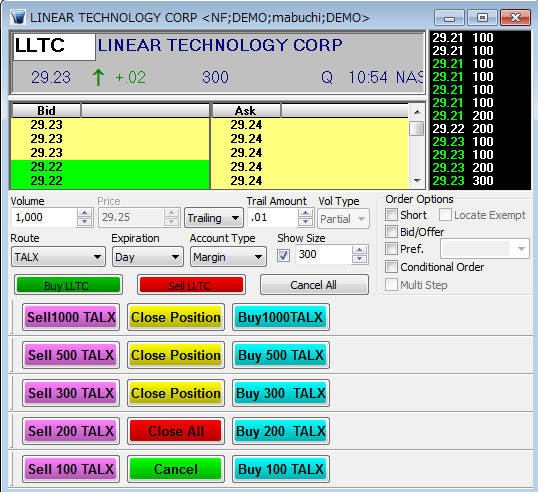Check the Pref. option
This screenshot has width=538, height=492.
tap(391, 248)
